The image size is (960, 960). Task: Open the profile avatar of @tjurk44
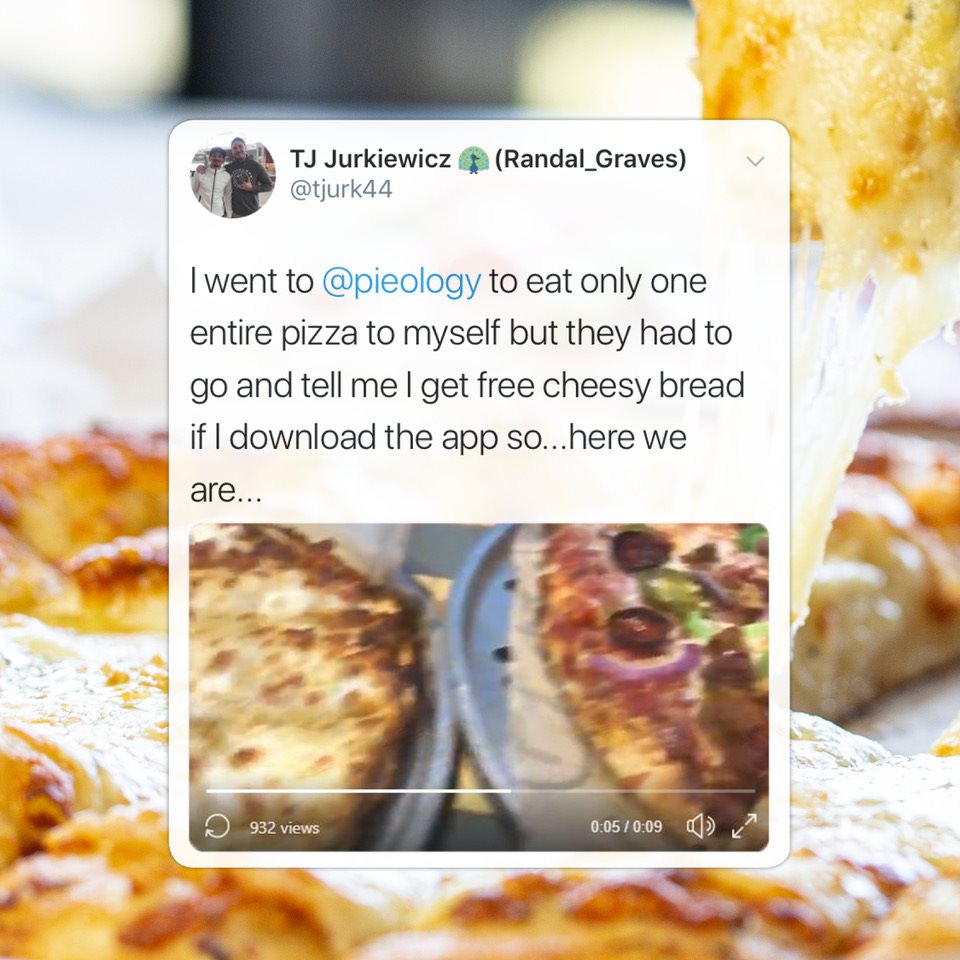tap(233, 178)
